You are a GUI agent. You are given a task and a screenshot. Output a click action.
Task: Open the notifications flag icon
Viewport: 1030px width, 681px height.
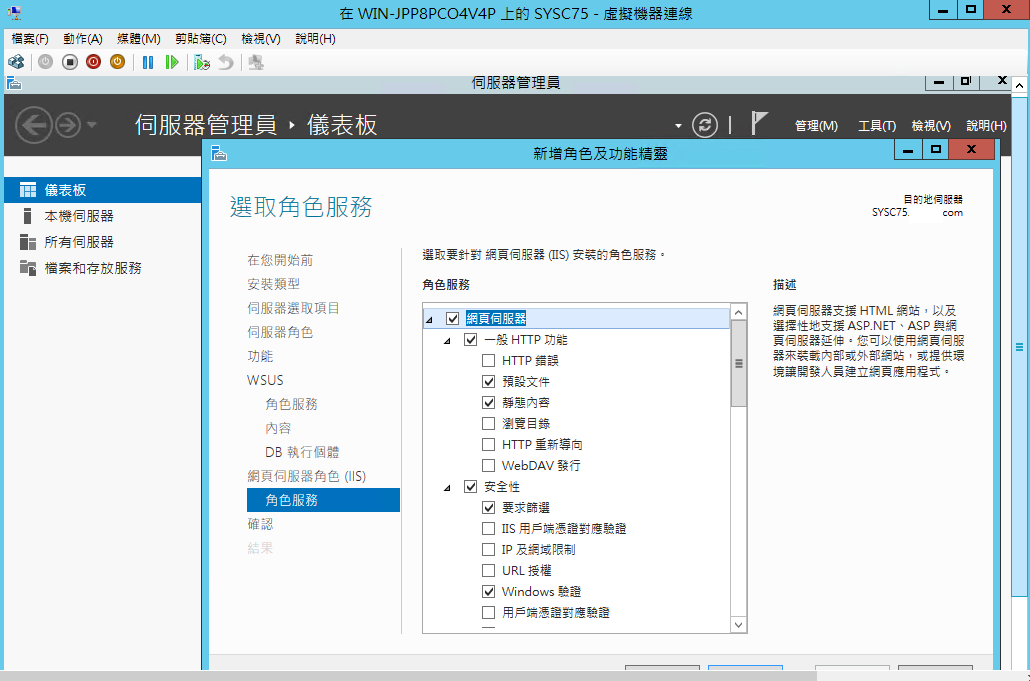(x=759, y=123)
